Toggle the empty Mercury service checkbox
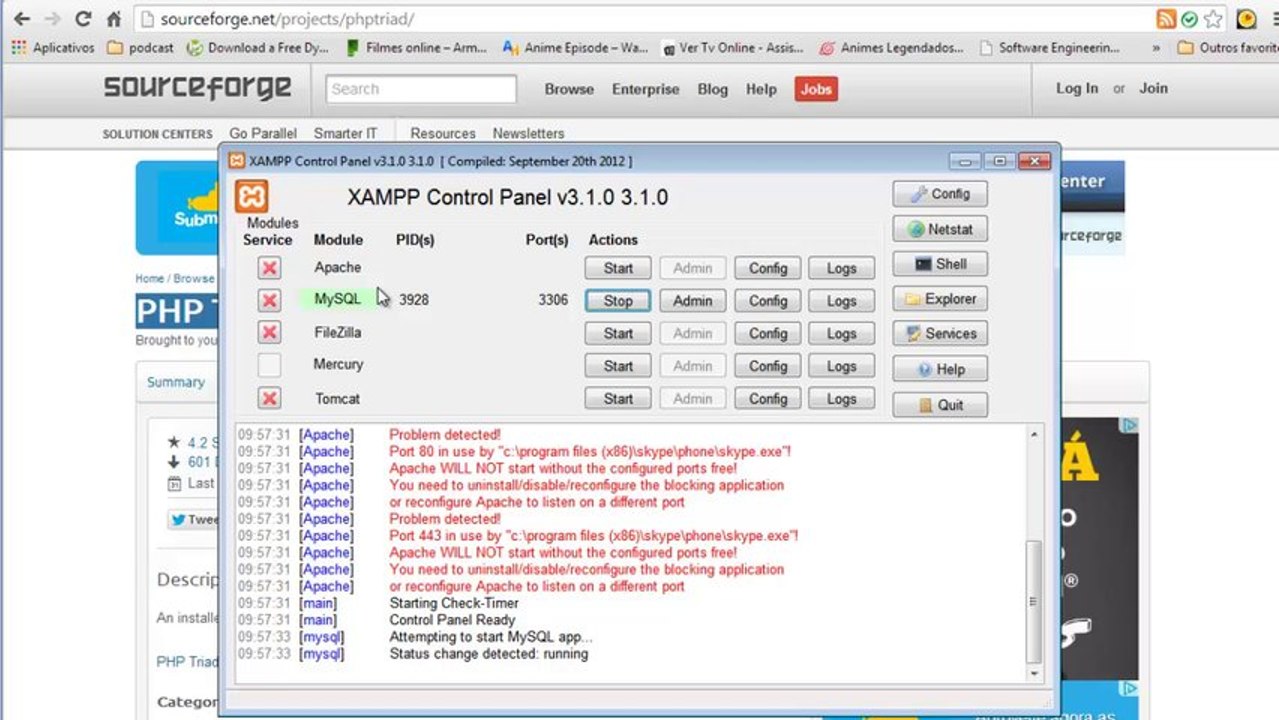The image size is (1279, 720). point(268,365)
